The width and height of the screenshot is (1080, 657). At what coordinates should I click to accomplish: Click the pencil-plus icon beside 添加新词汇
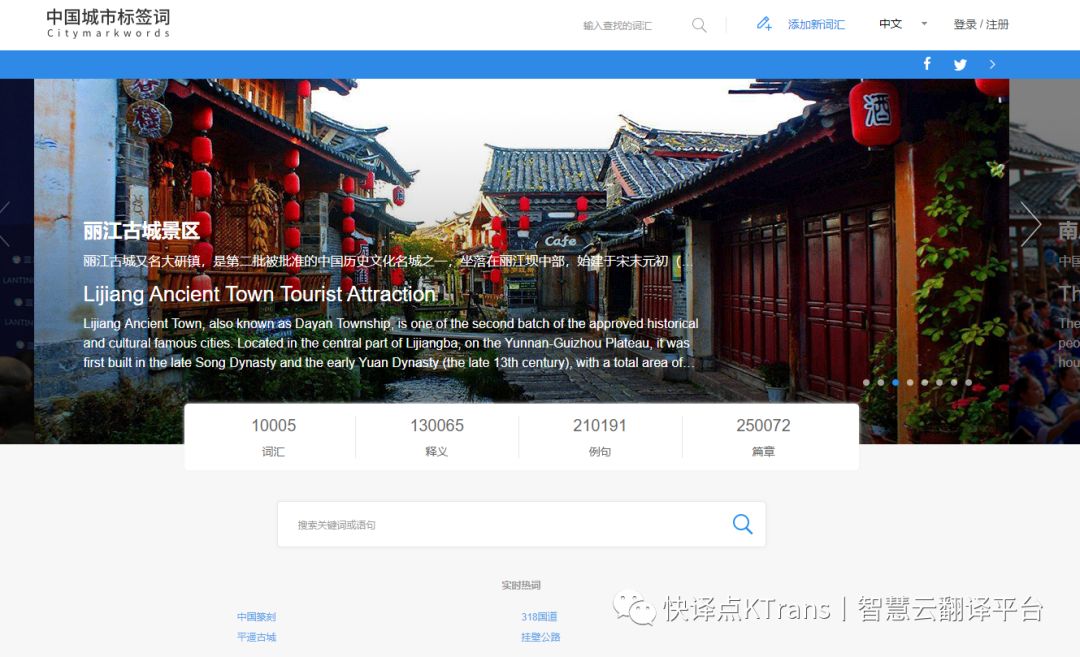click(764, 24)
